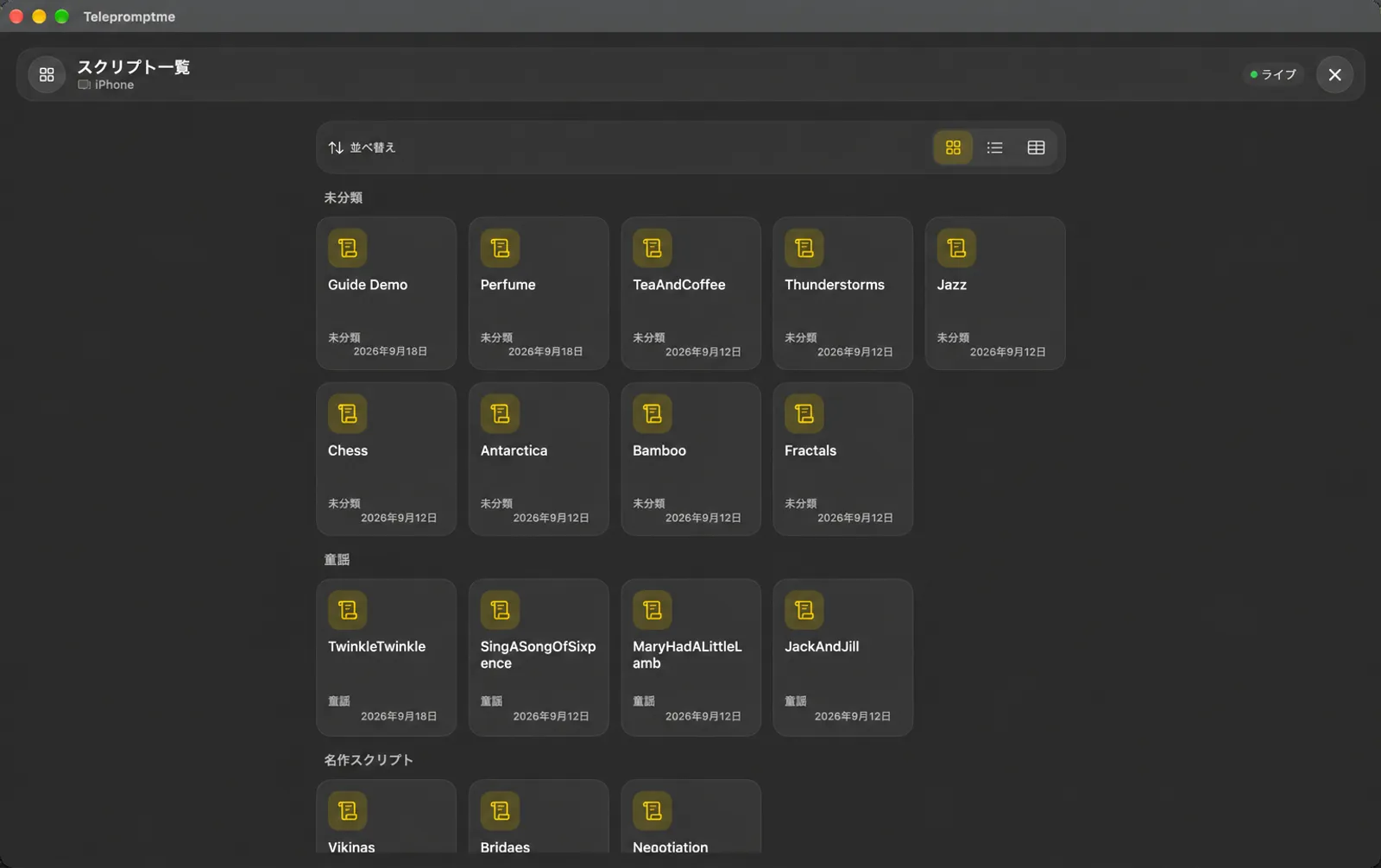The image size is (1381, 868).
Task: Click the 未分類 tag on Fractals card
Action: pyautogui.click(x=801, y=504)
